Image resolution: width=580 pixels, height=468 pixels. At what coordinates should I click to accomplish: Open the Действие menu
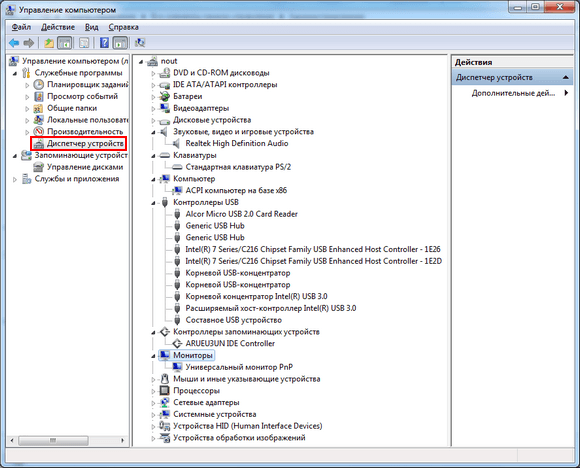point(58,27)
